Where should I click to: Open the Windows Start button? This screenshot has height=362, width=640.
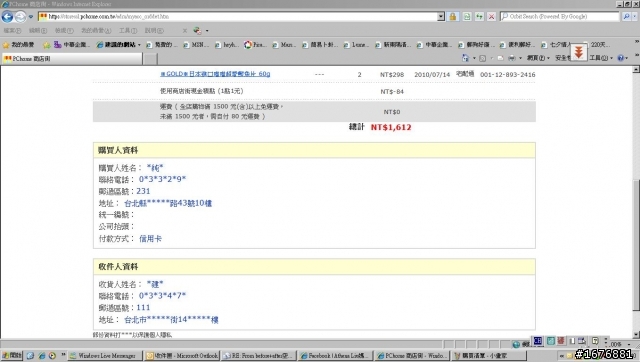12,355
